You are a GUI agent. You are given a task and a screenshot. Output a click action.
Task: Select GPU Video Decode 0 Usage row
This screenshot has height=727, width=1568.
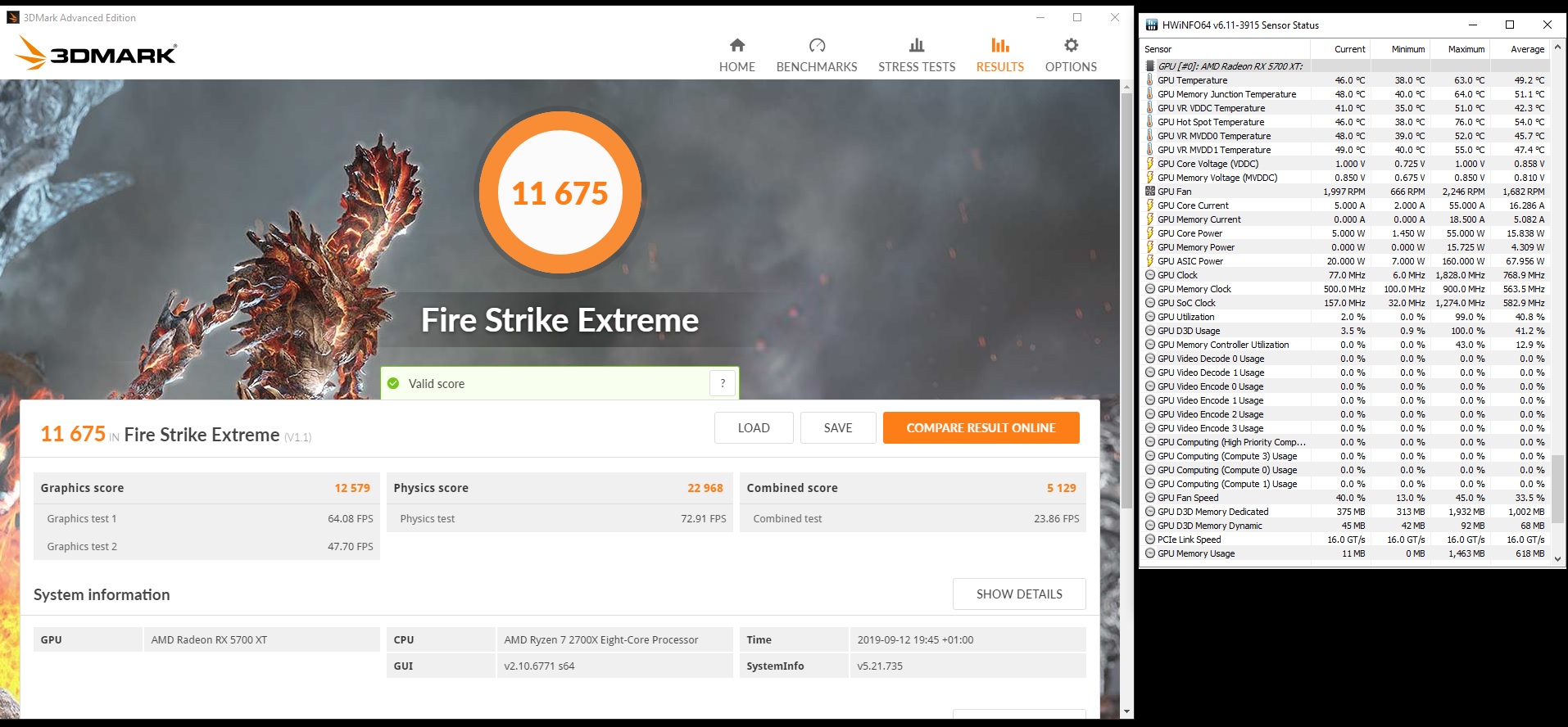click(1345, 359)
